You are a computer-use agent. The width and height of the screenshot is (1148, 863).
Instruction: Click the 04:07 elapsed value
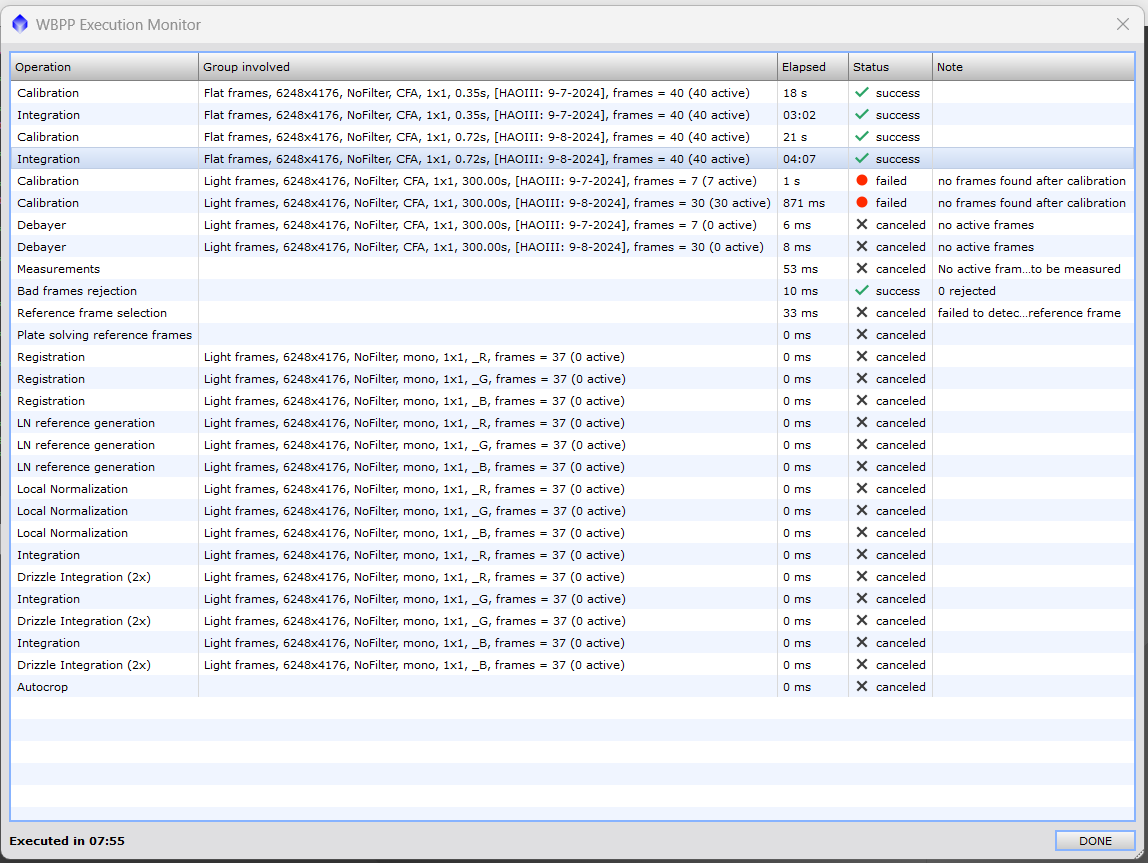[799, 159]
